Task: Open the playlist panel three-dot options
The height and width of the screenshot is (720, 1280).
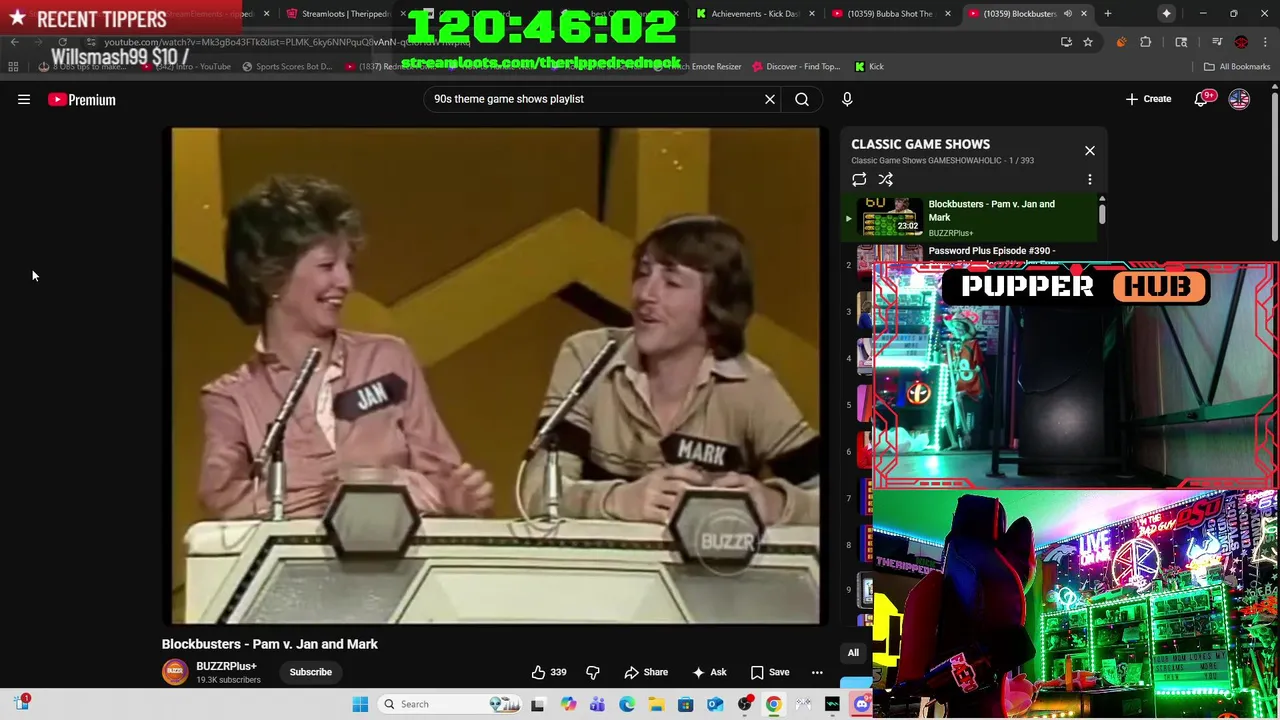Action: tap(1090, 180)
